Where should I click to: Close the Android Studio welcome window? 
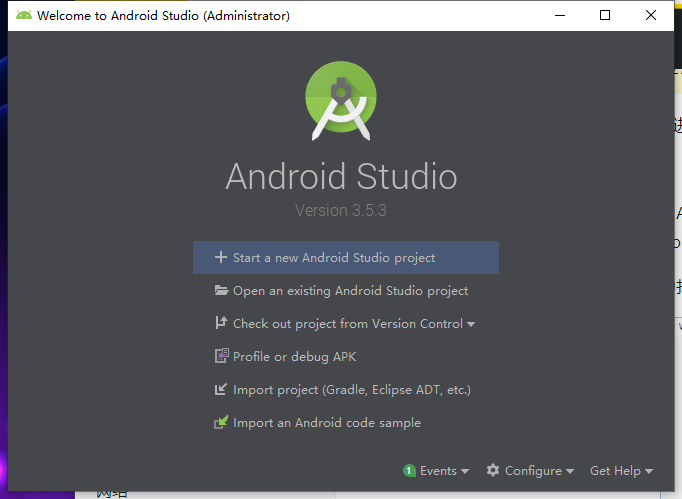coord(651,15)
